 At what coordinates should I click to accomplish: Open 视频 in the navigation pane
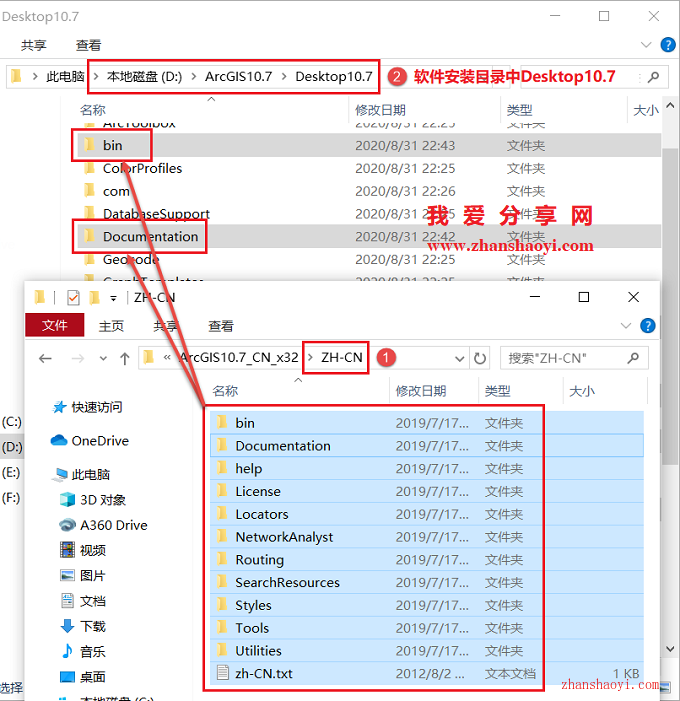[x=83, y=550]
